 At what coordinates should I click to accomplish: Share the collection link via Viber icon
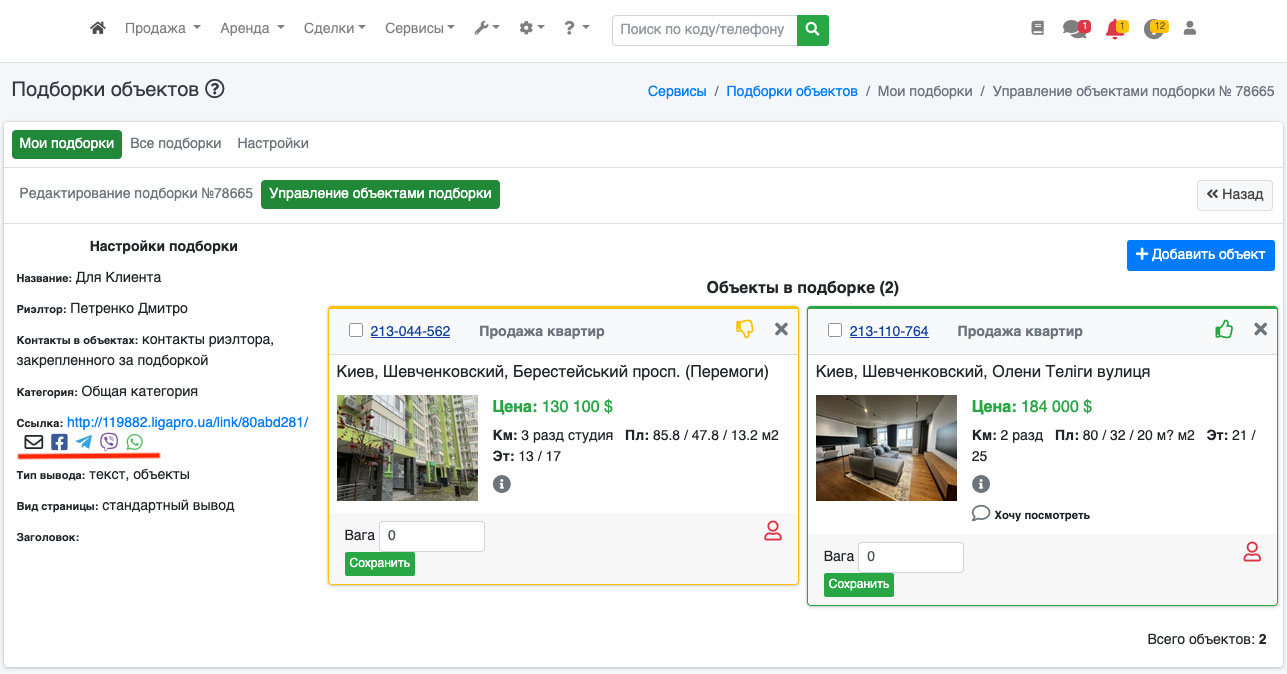[x=109, y=442]
